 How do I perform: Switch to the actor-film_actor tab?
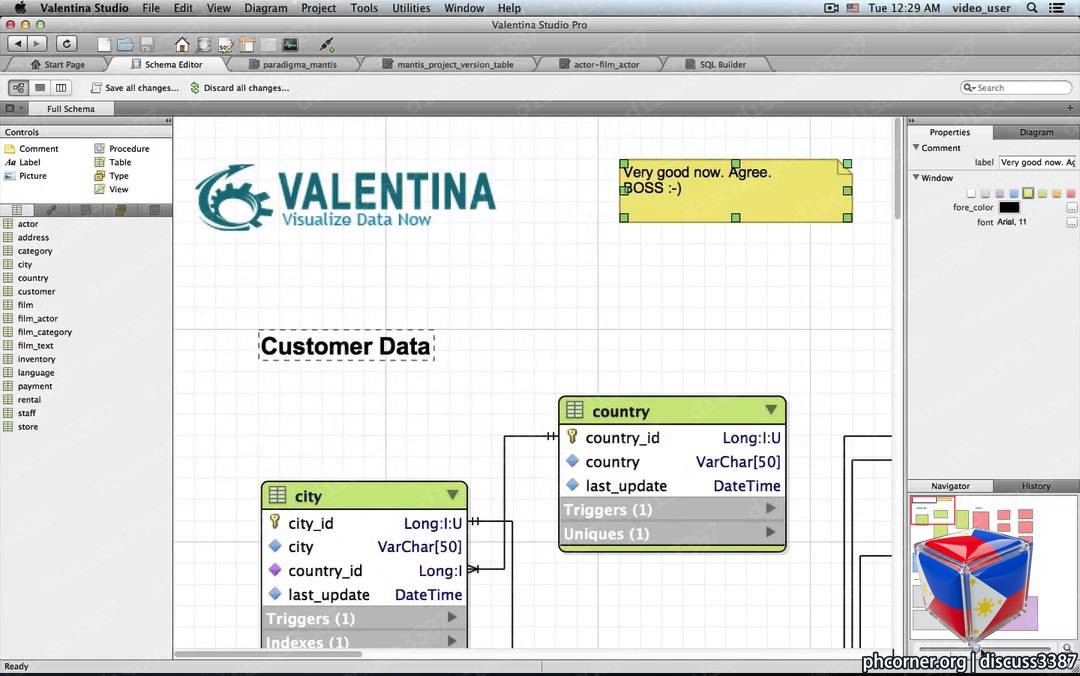tap(600, 64)
